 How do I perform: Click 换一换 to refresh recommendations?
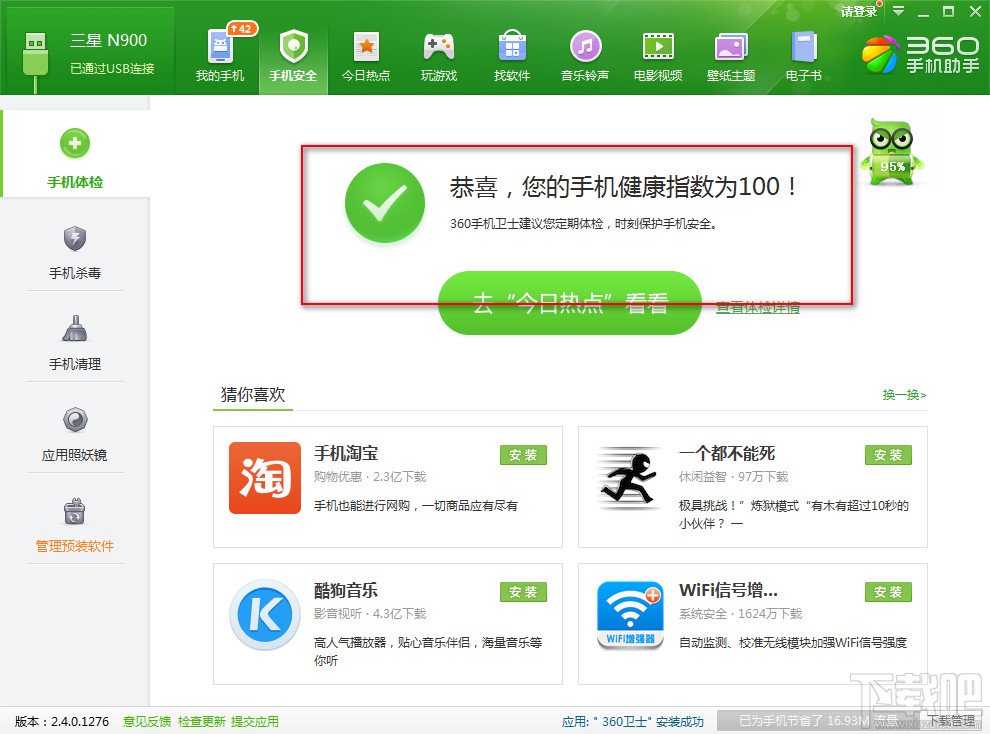click(904, 394)
